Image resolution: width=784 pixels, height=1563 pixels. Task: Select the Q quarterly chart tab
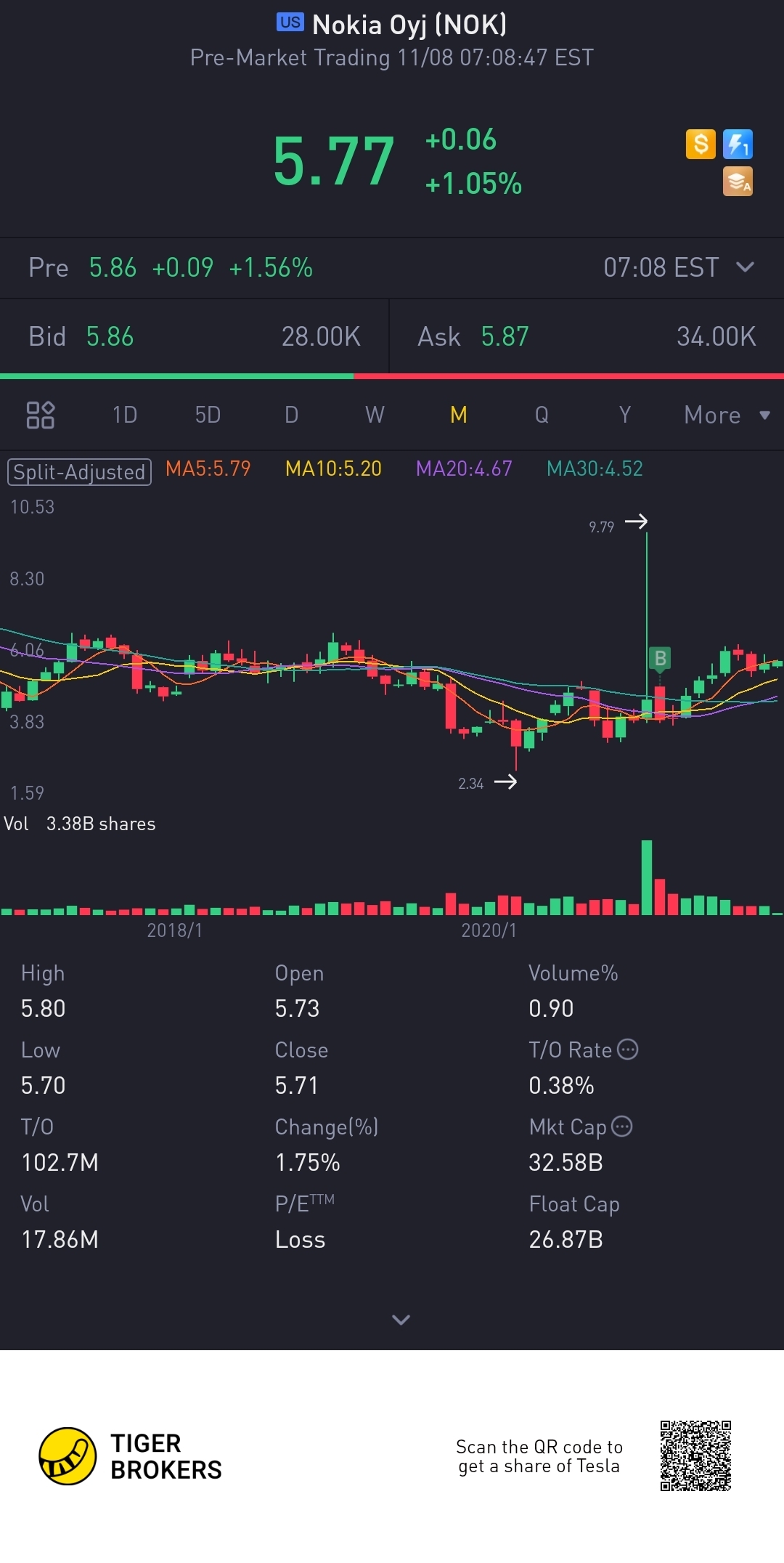pos(542,415)
